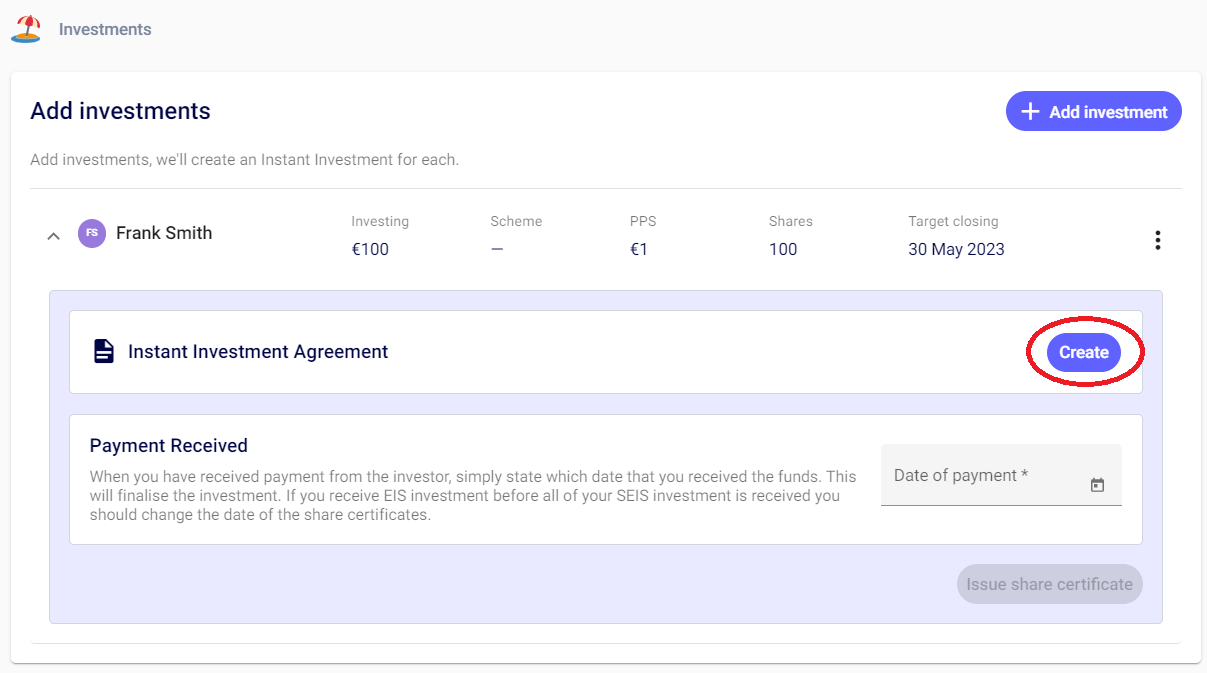The image size is (1207, 673).
Task: Click the beach umbrella logo icon
Action: point(26,29)
